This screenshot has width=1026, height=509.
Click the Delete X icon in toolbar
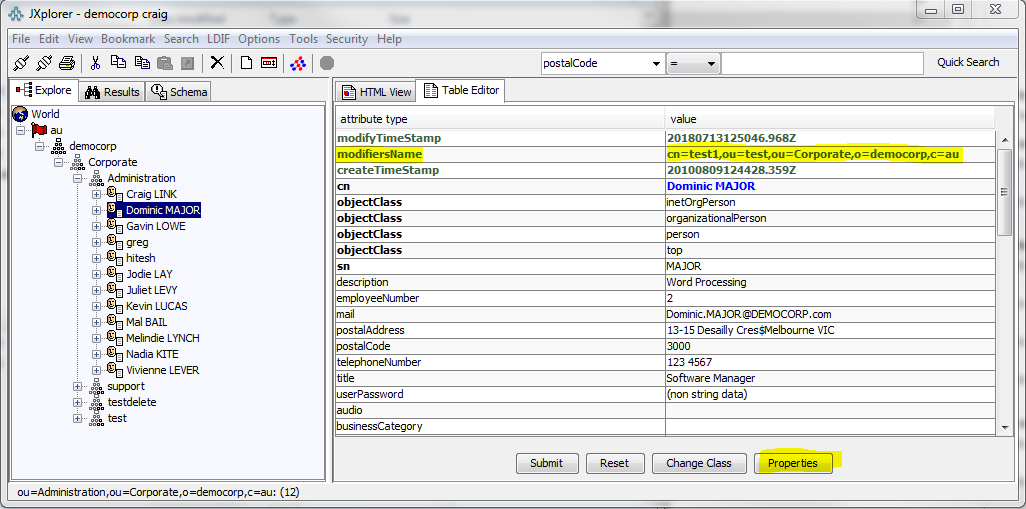tap(217, 63)
